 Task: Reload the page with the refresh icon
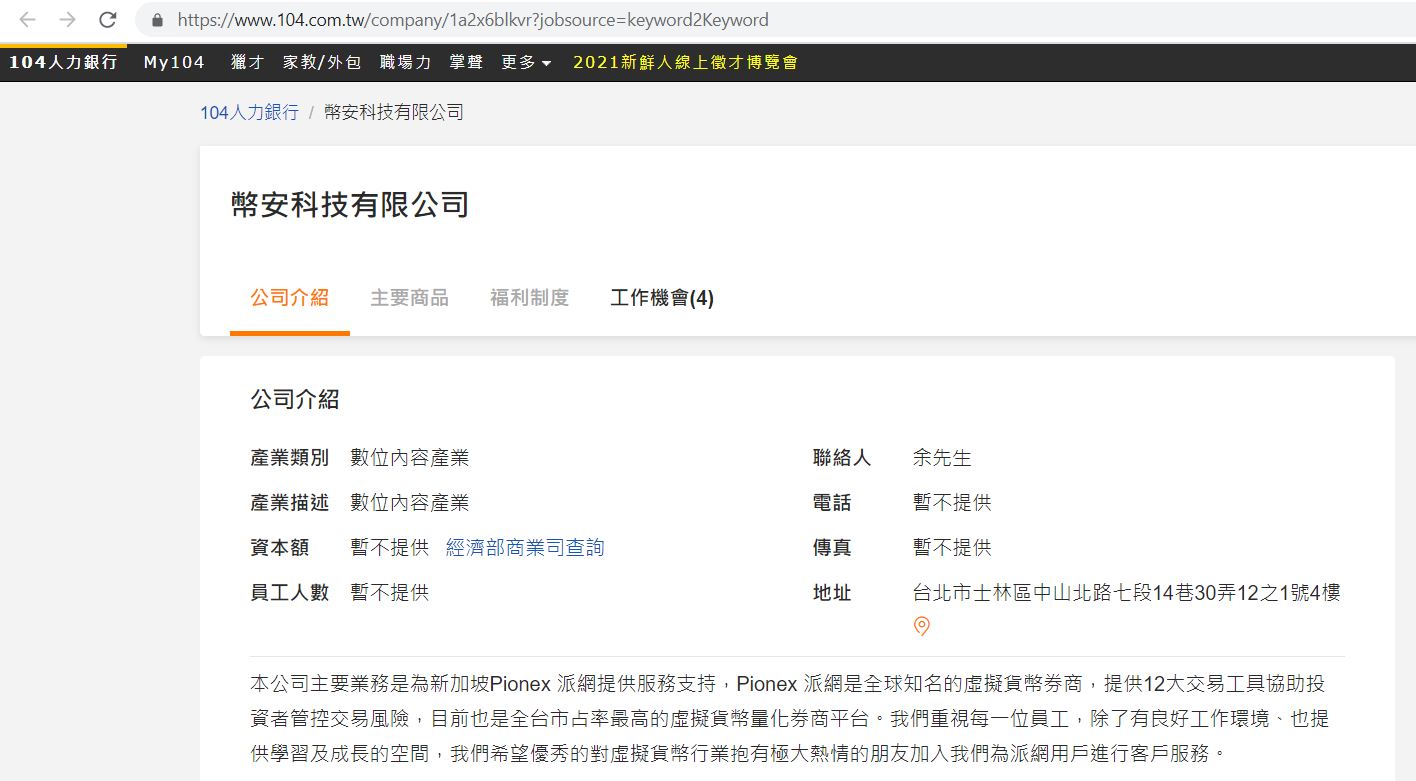108,20
